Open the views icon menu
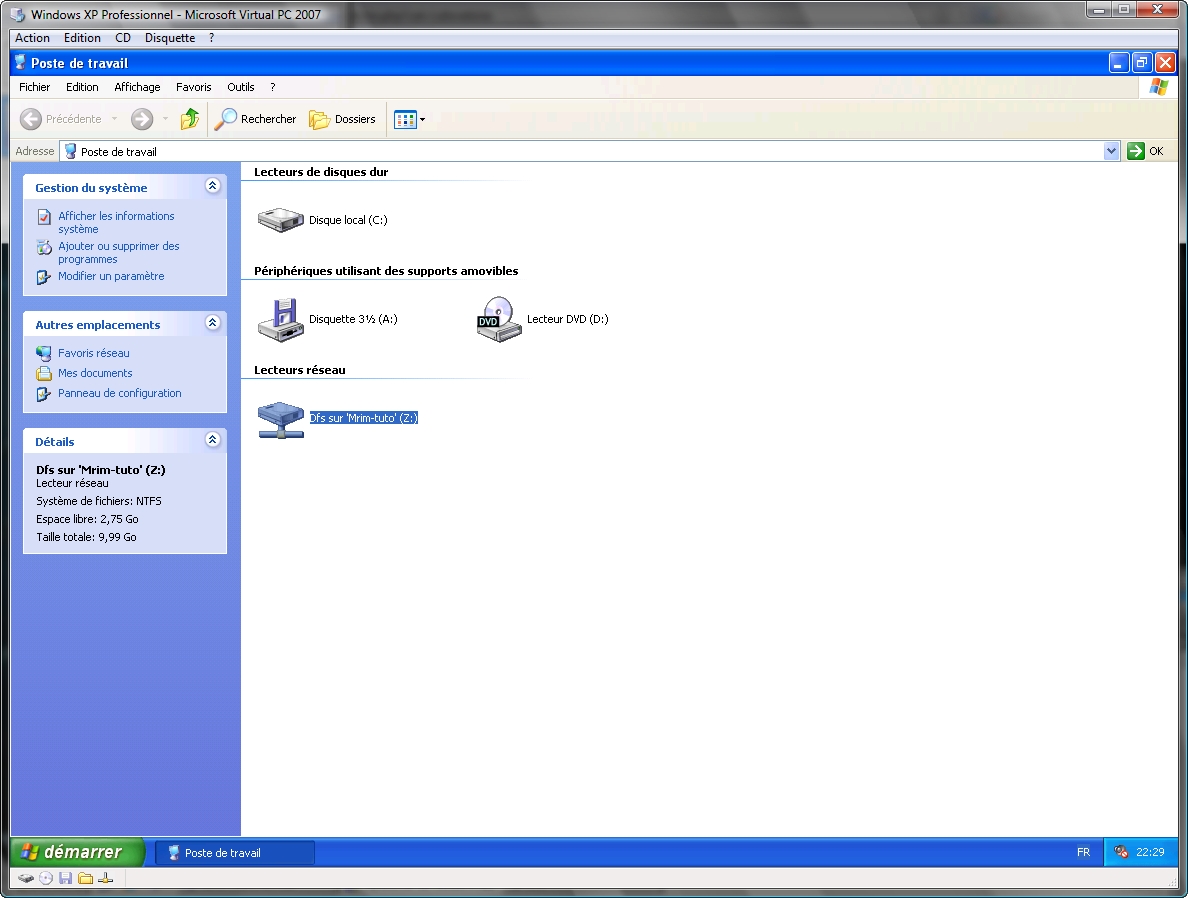This screenshot has width=1188, height=898. coord(410,119)
